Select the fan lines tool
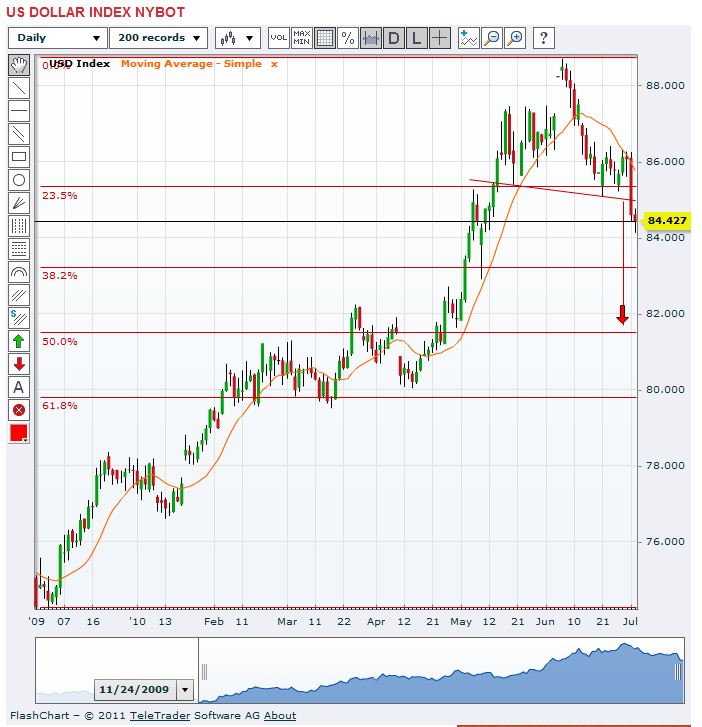 coord(19,203)
